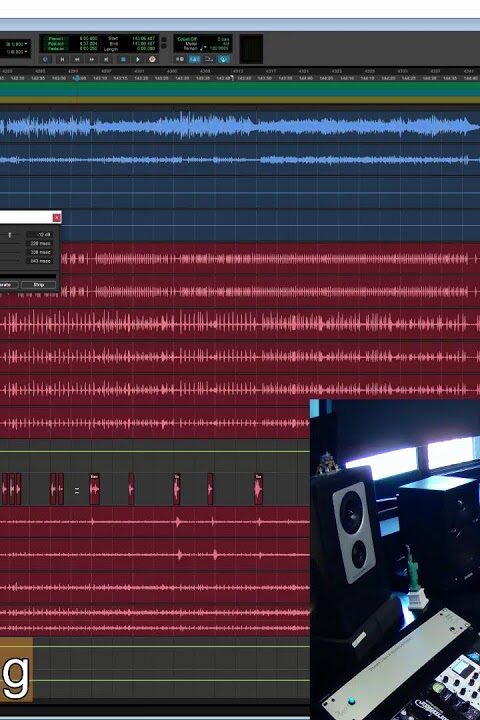Click the lower small square expand button
This screenshot has width=480, height=720.
point(164,45)
